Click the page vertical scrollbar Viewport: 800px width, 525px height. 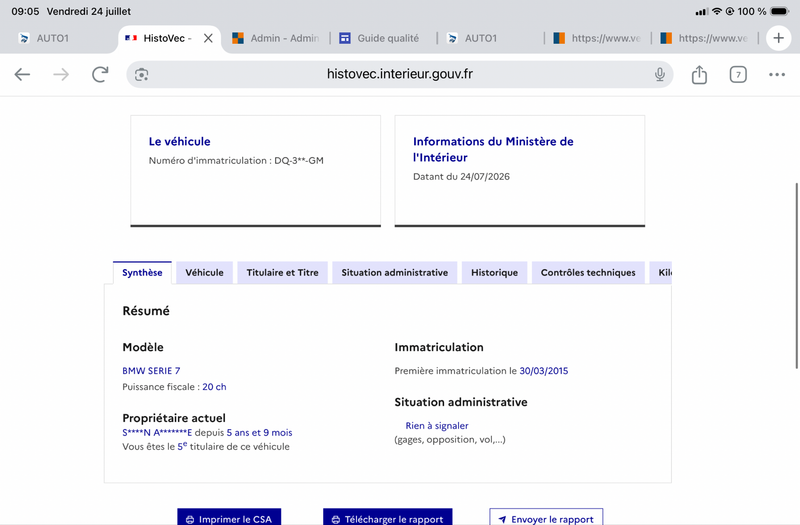click(x=796, y=276)
